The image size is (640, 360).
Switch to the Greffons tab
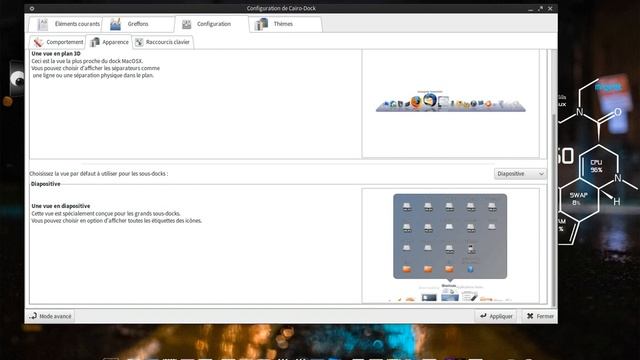coord(138,24)
